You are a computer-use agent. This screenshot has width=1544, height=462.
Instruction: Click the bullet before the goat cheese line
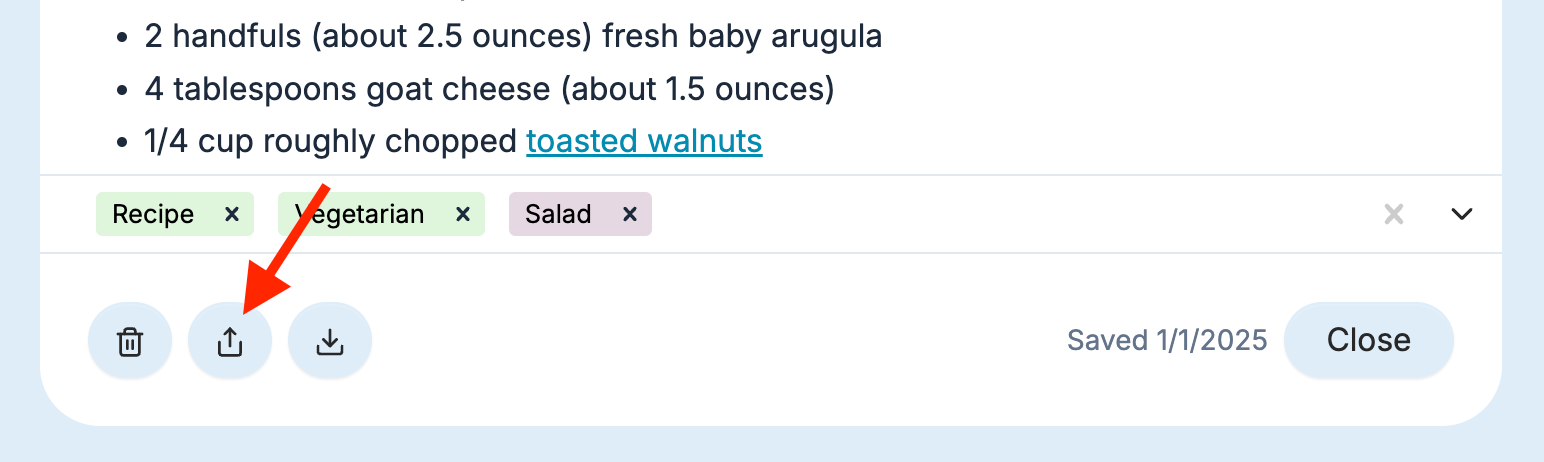click(122, 90)
